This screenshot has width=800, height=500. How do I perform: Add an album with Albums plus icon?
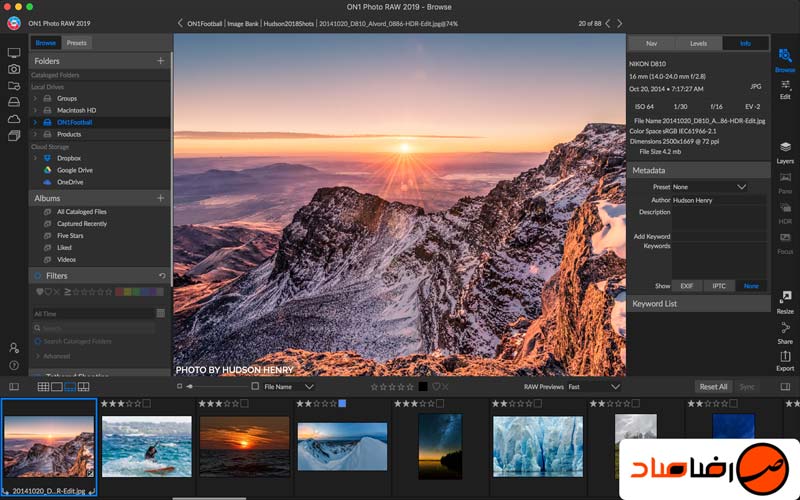pyautogui.click(x=160, y=198)
